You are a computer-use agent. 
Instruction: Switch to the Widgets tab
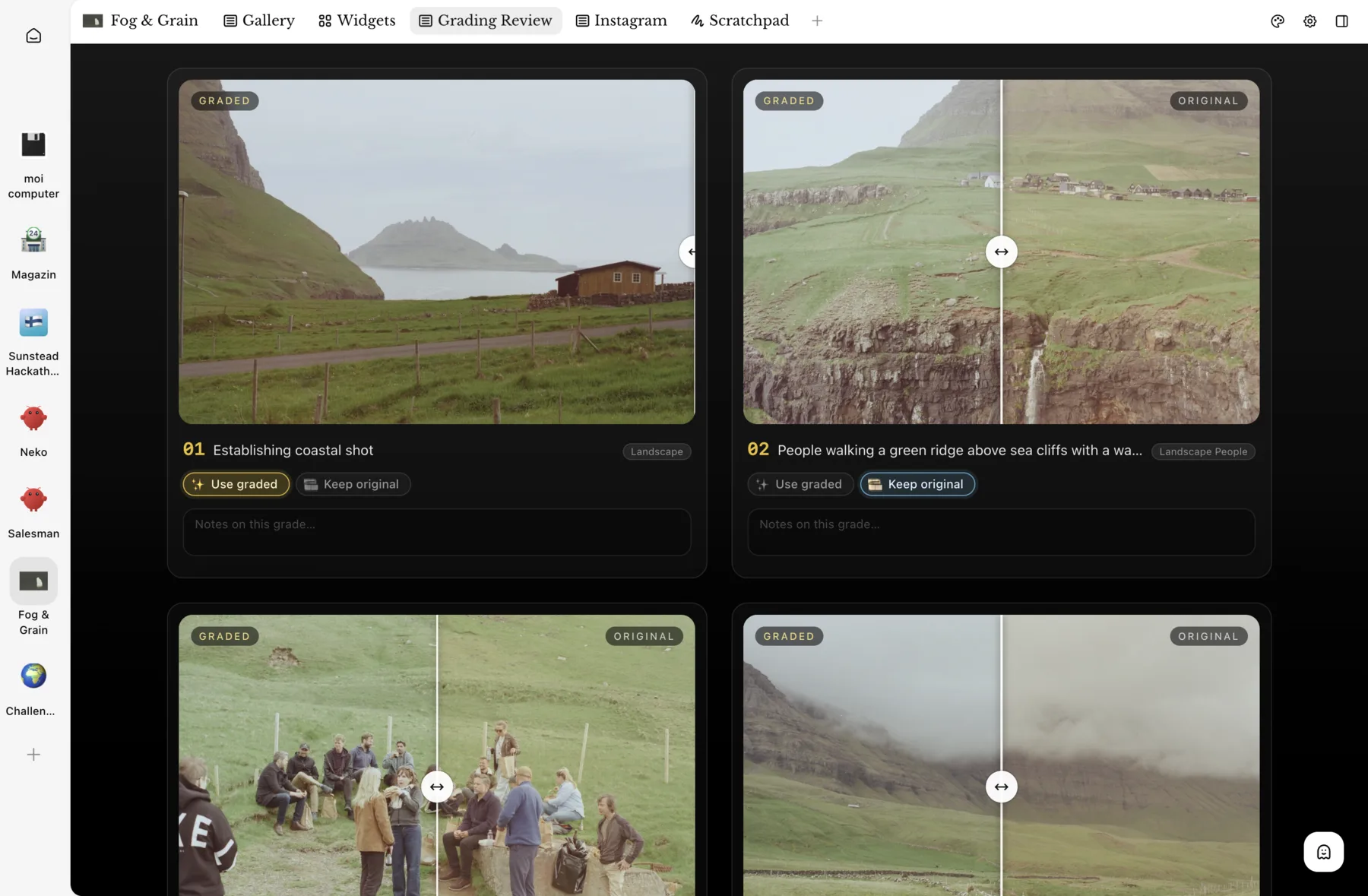(x=356, y=21)
